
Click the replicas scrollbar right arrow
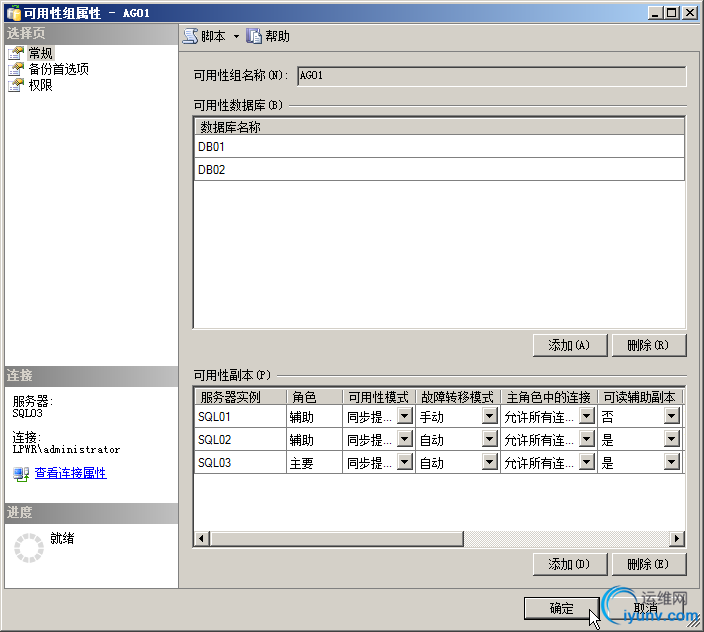click(677, 538)
